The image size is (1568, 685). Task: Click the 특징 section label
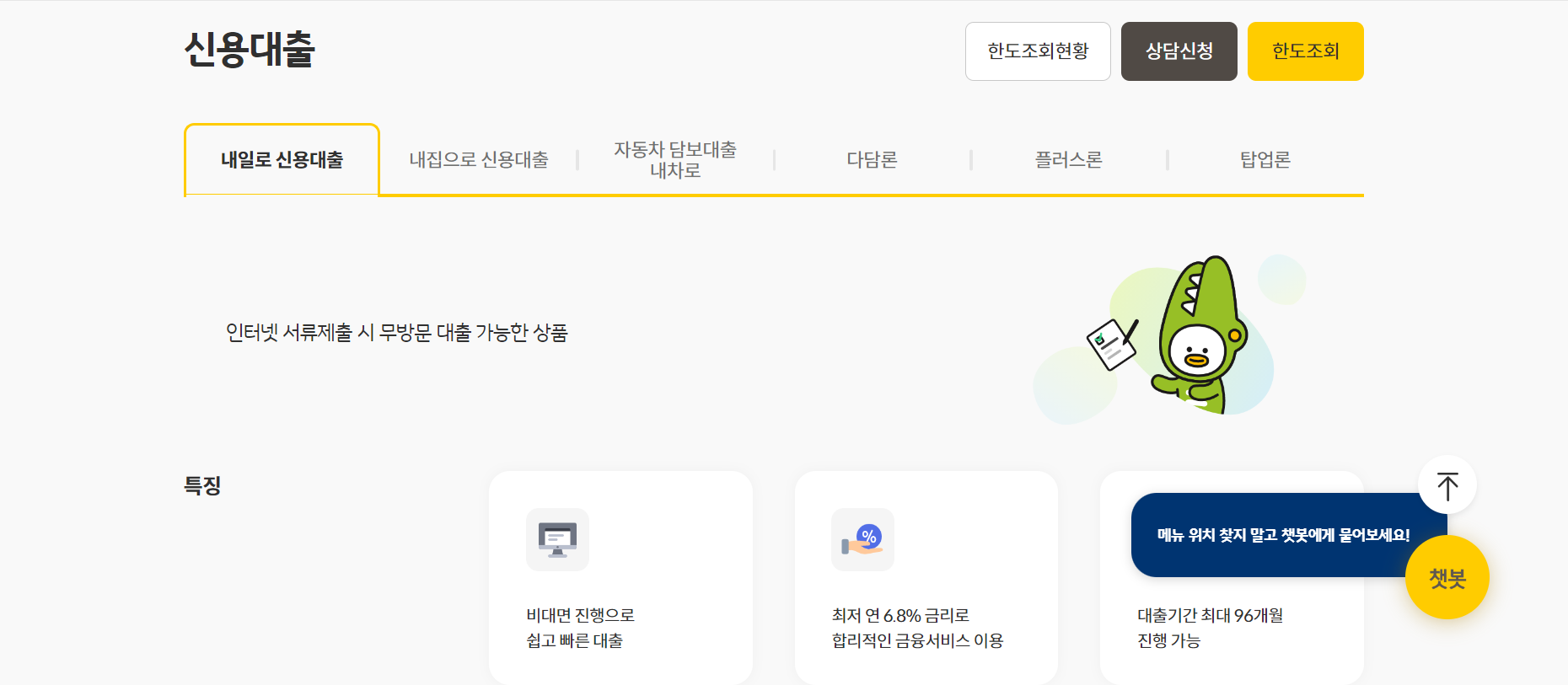[202, 486]
